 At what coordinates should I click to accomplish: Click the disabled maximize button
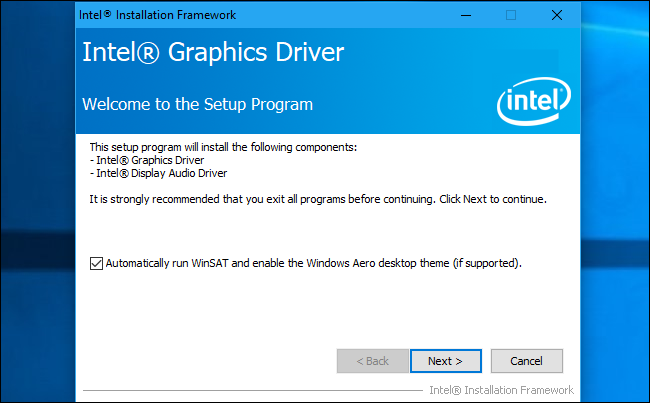[x=511, y=15]
